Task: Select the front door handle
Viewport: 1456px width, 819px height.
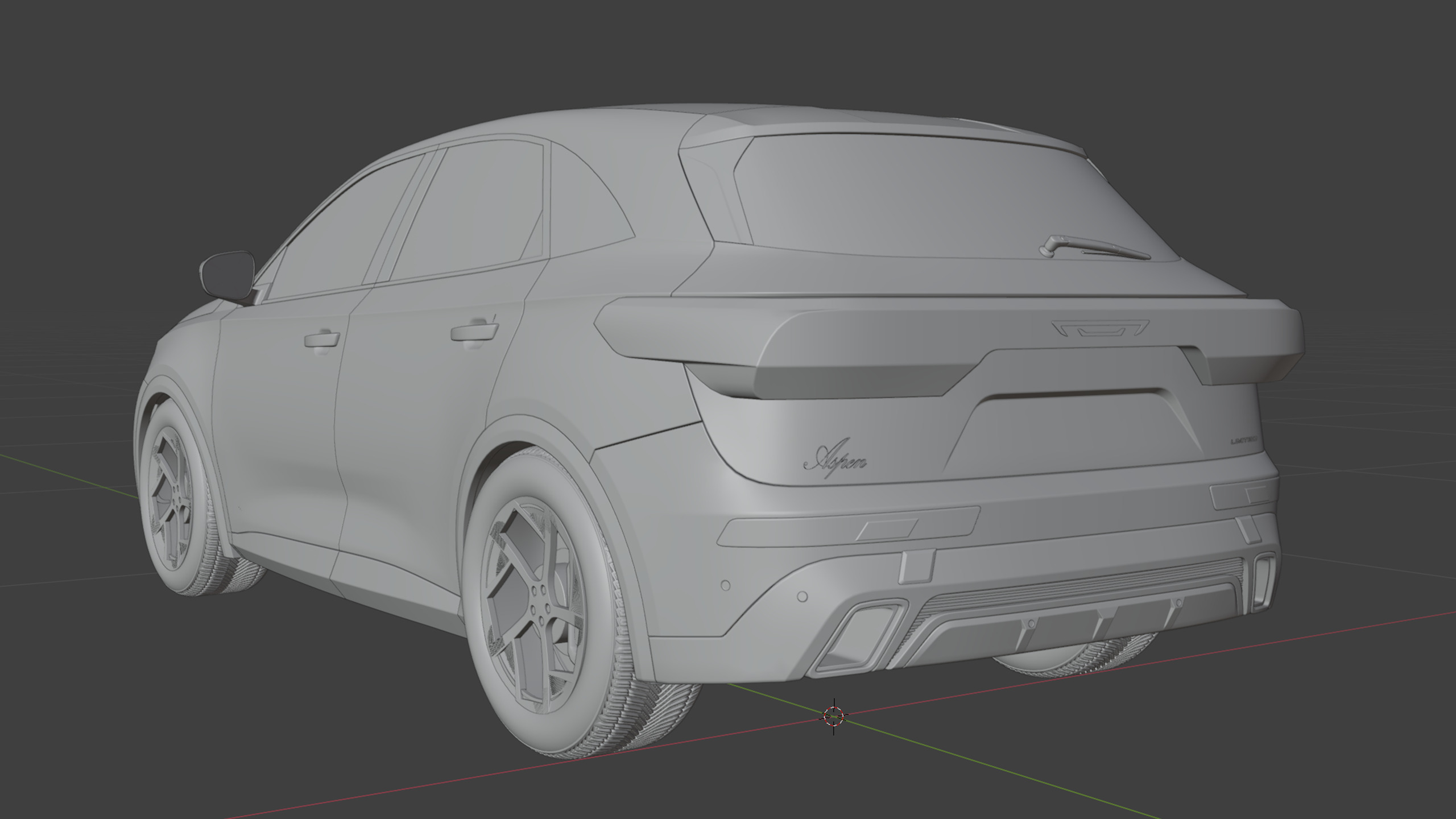Action: (322, 339)
